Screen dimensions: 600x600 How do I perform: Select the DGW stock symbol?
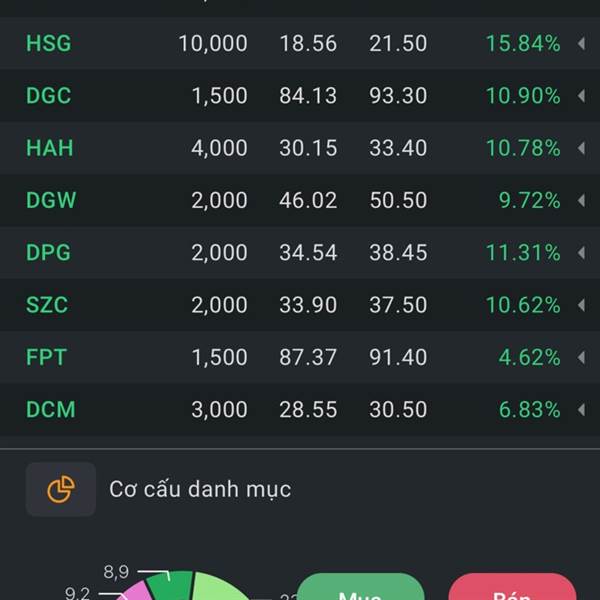51,201
